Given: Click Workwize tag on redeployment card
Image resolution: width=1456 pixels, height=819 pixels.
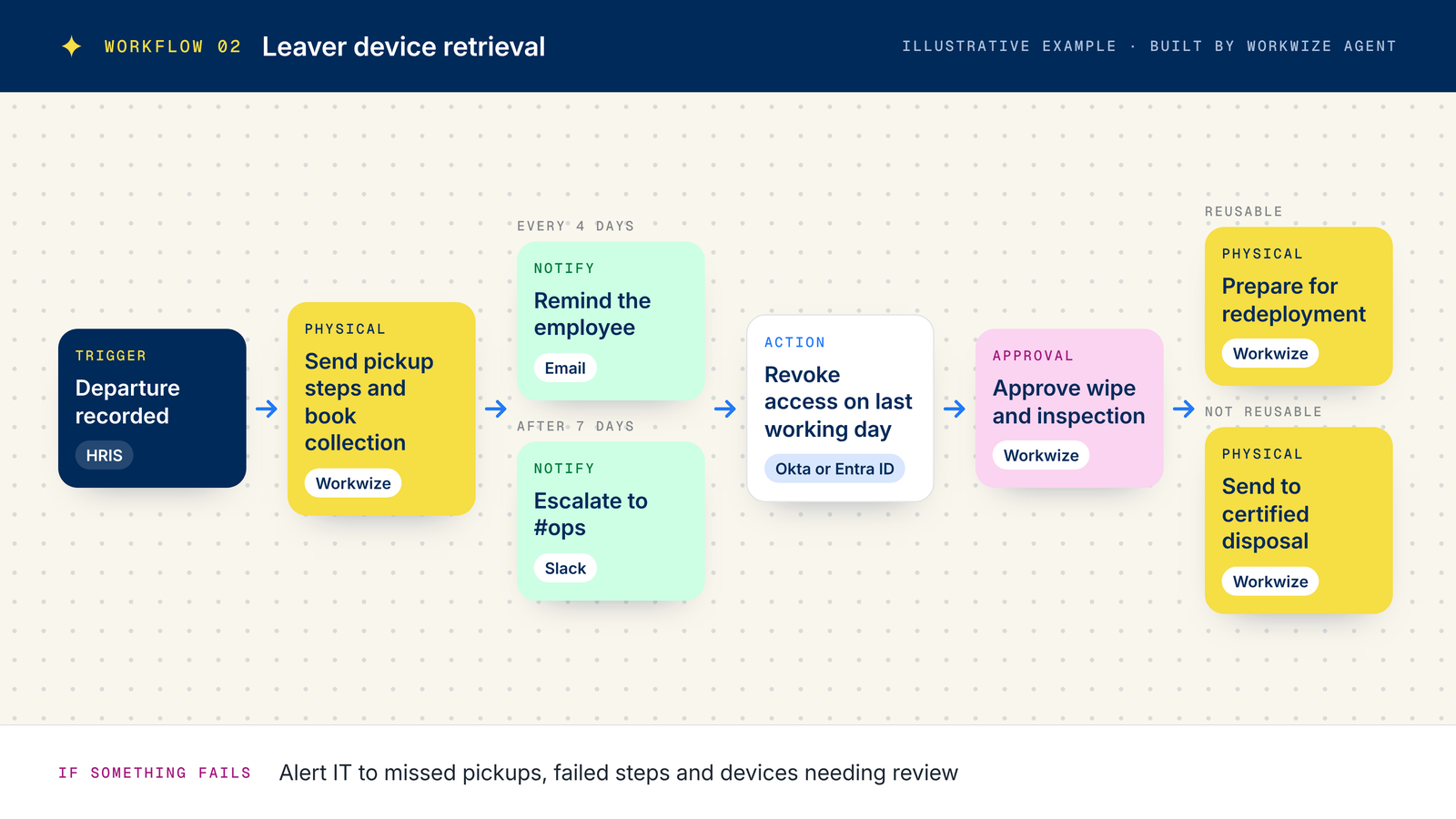Looking at the screenshot, I should coord(1270,353).
